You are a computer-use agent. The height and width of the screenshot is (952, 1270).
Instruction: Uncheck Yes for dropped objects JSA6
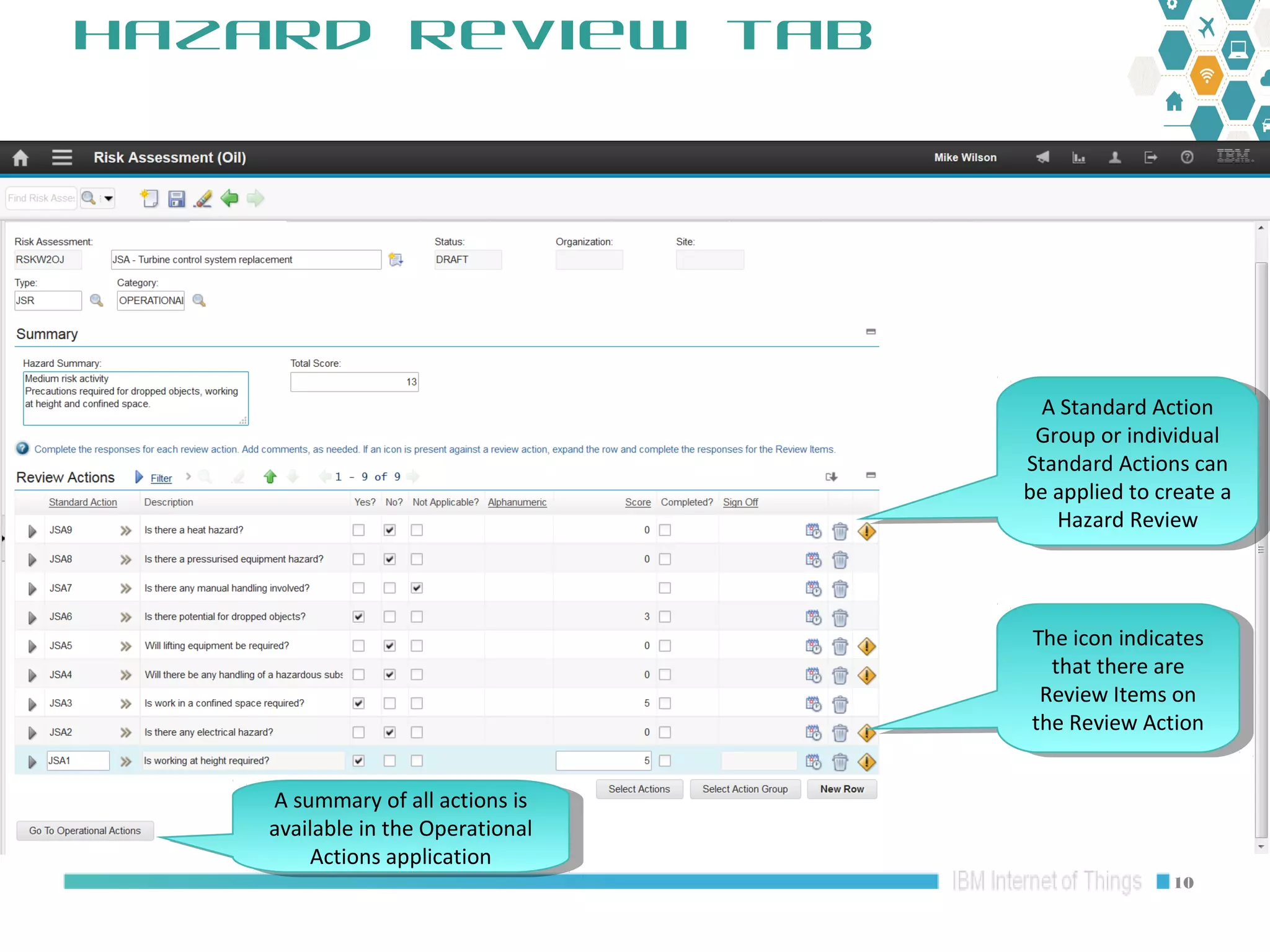pos(358,617)
